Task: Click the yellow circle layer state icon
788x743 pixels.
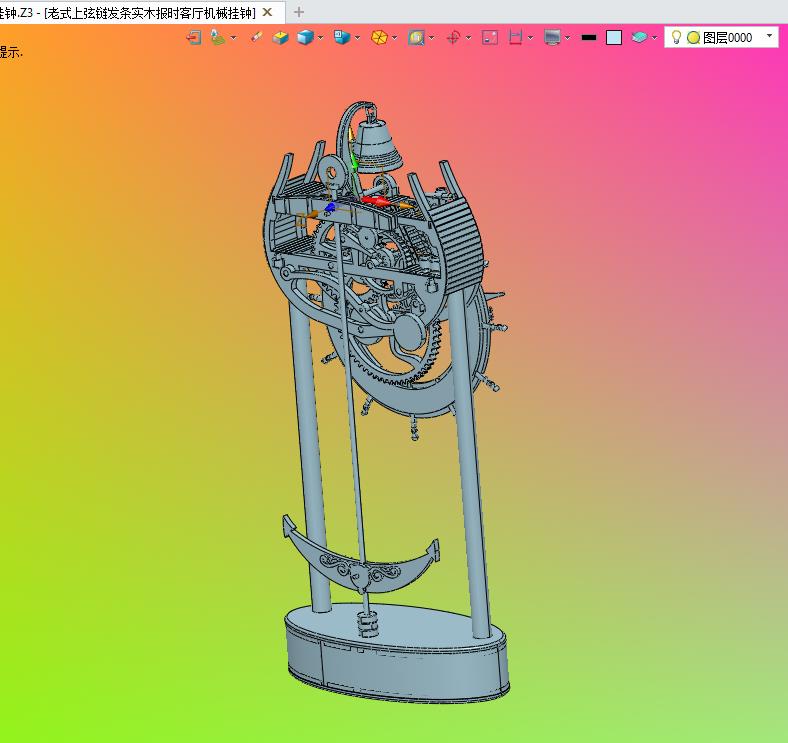Action: tap(694, 38)
